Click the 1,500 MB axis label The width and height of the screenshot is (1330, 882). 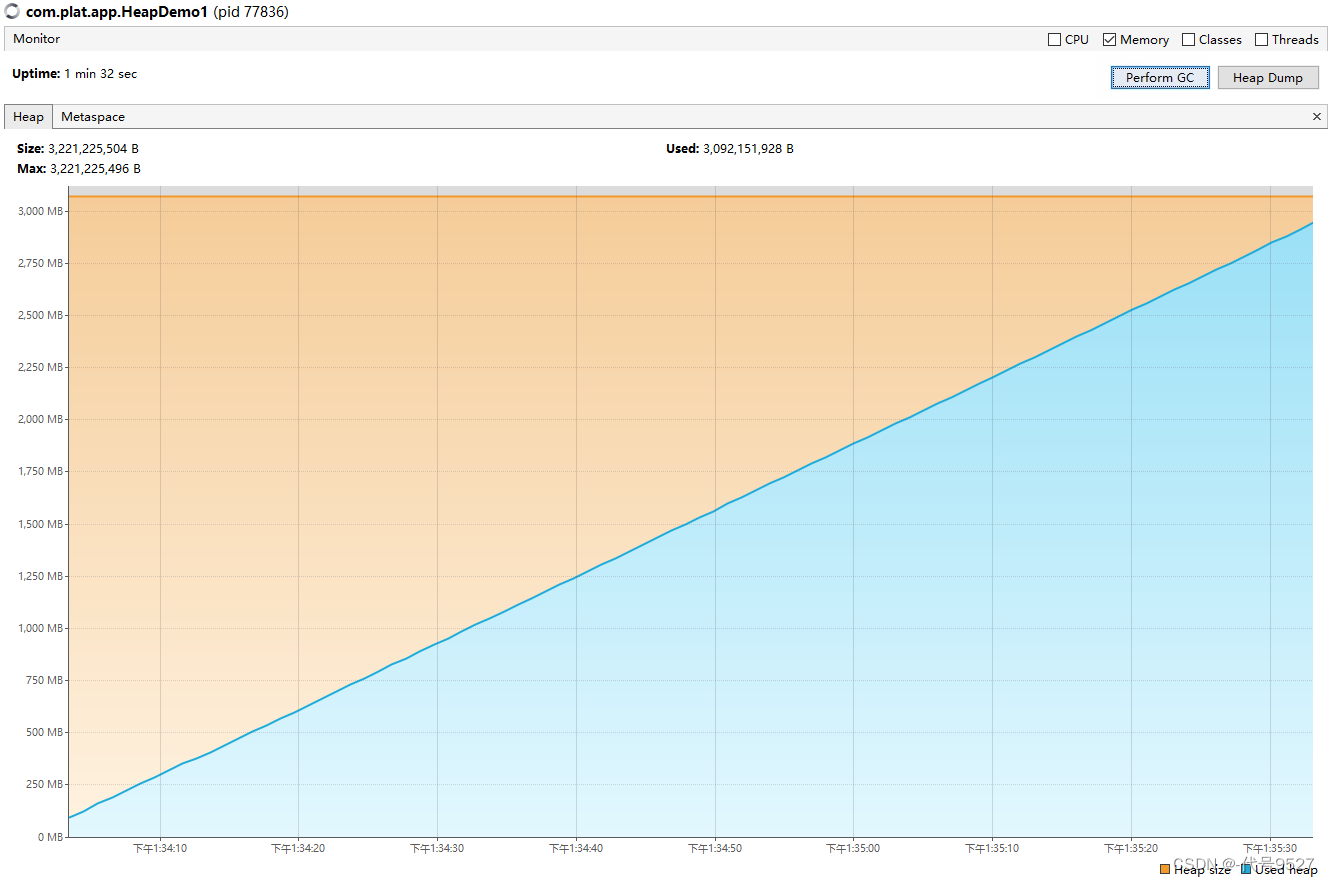[41, 524]
